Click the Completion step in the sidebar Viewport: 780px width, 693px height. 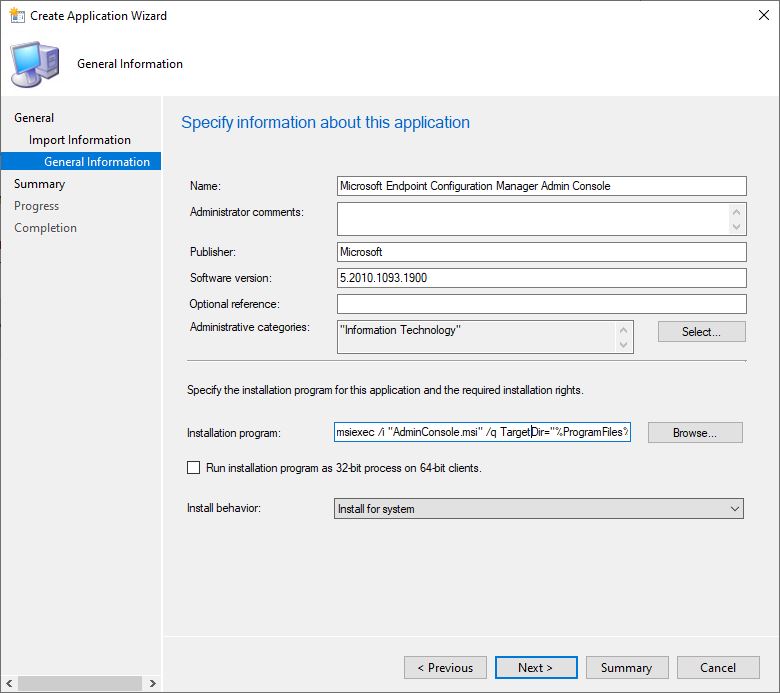pos(45,227)
